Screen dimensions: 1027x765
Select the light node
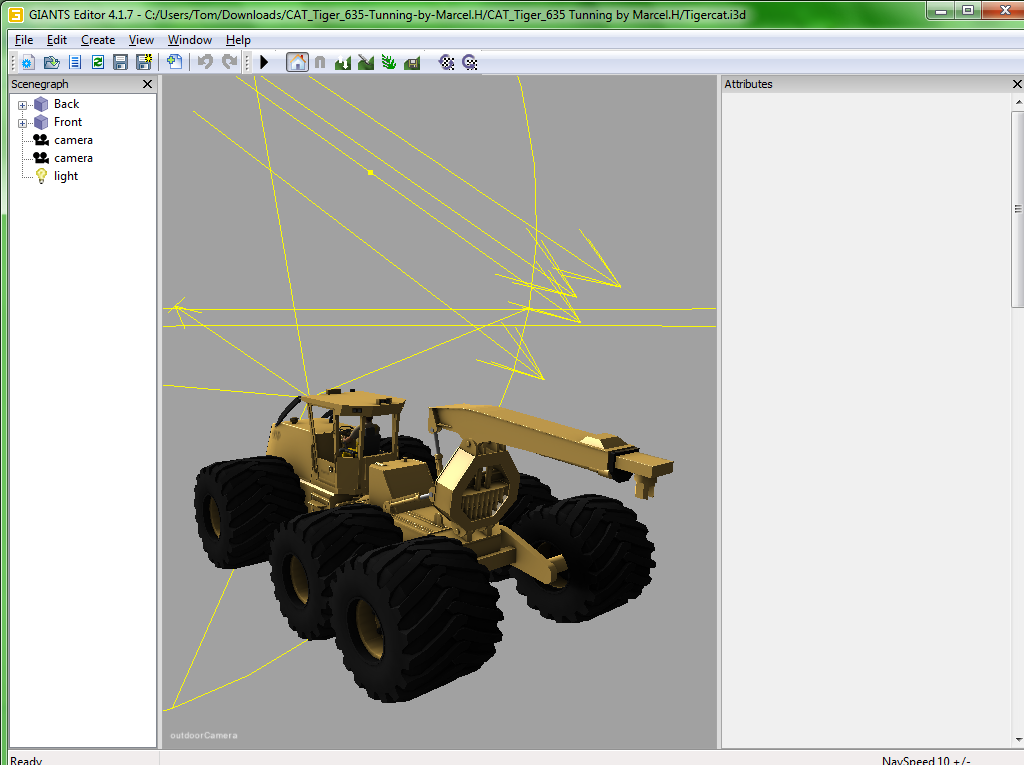65,176
